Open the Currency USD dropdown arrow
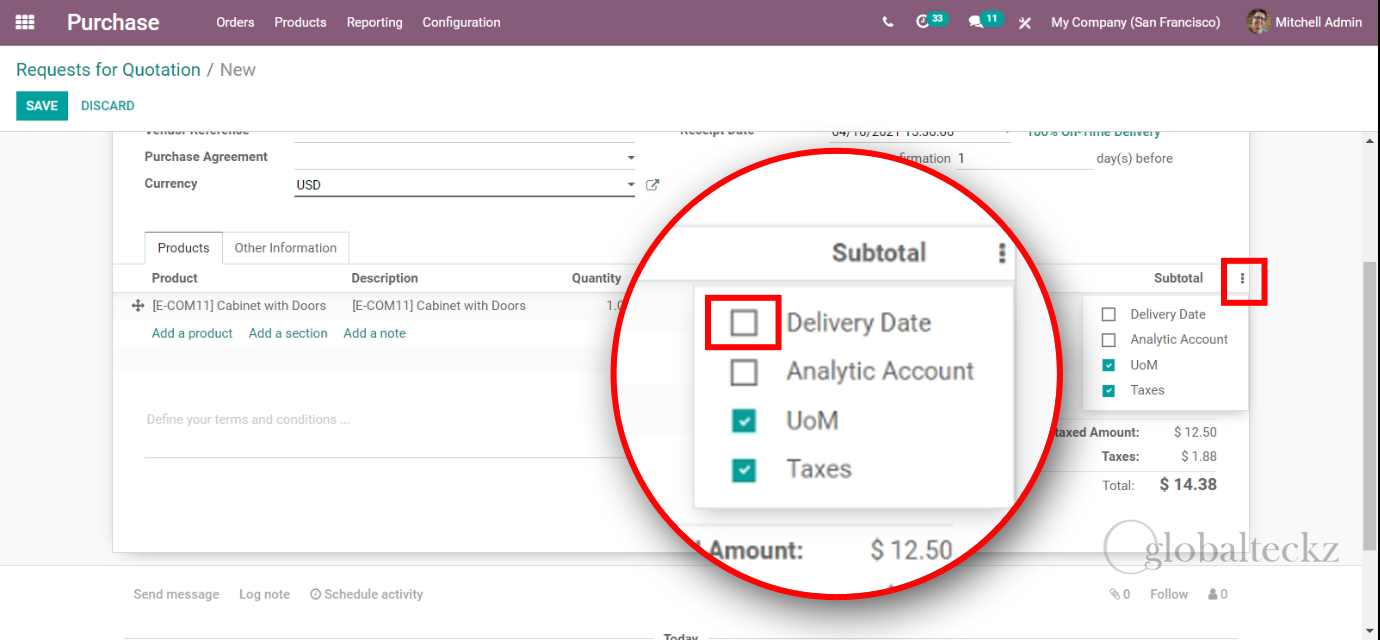1380x640 pixels. pyautogui.click(x=630, y=185)
